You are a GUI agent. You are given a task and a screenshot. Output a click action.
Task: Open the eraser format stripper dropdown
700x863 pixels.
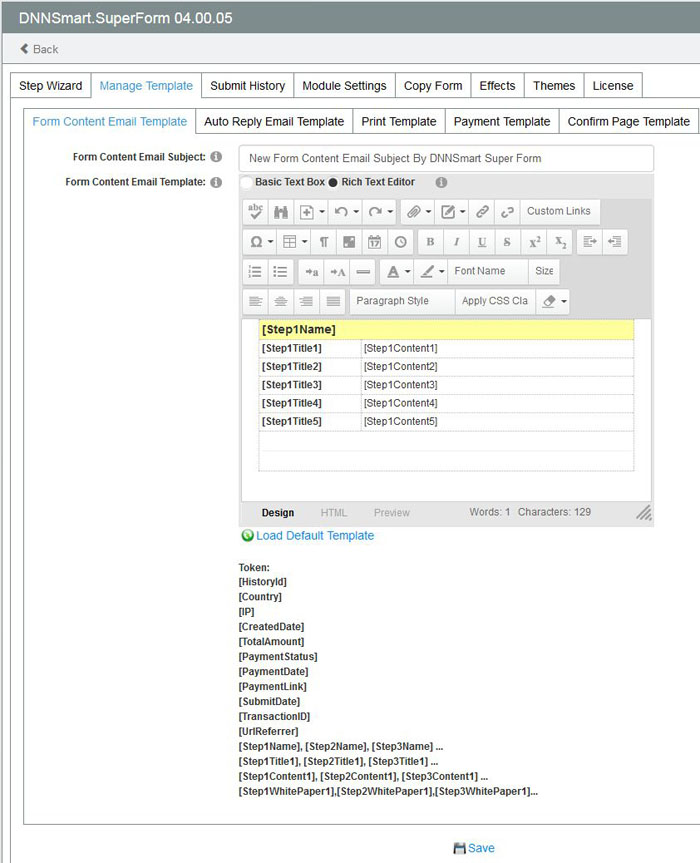[x=554, y=301]
